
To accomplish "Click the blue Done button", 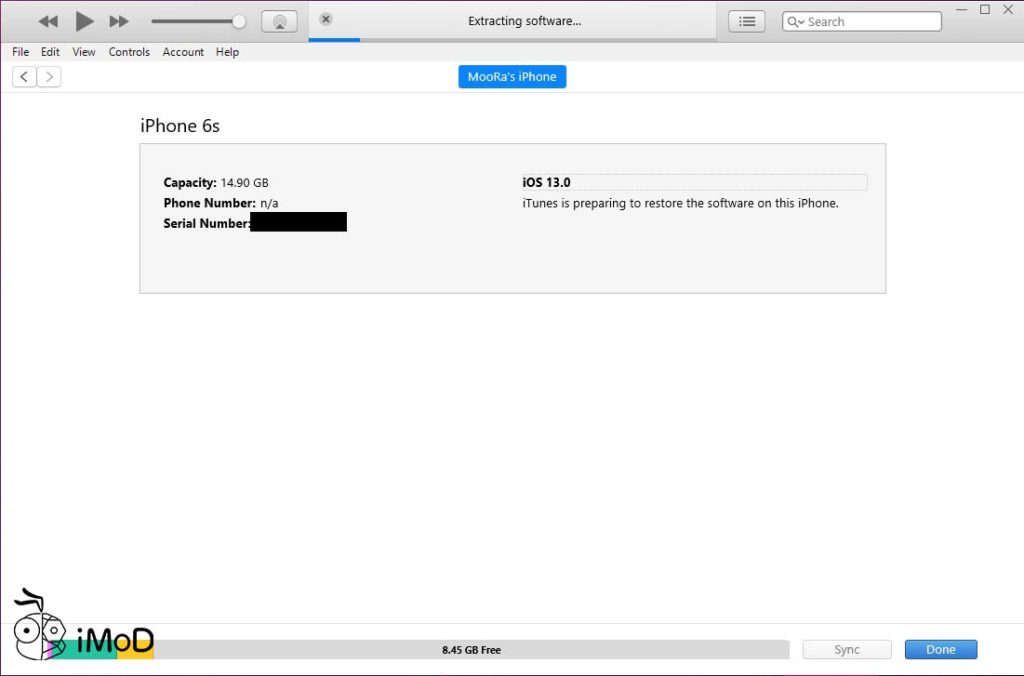I will pyautogui.click(x=940, y=649).
